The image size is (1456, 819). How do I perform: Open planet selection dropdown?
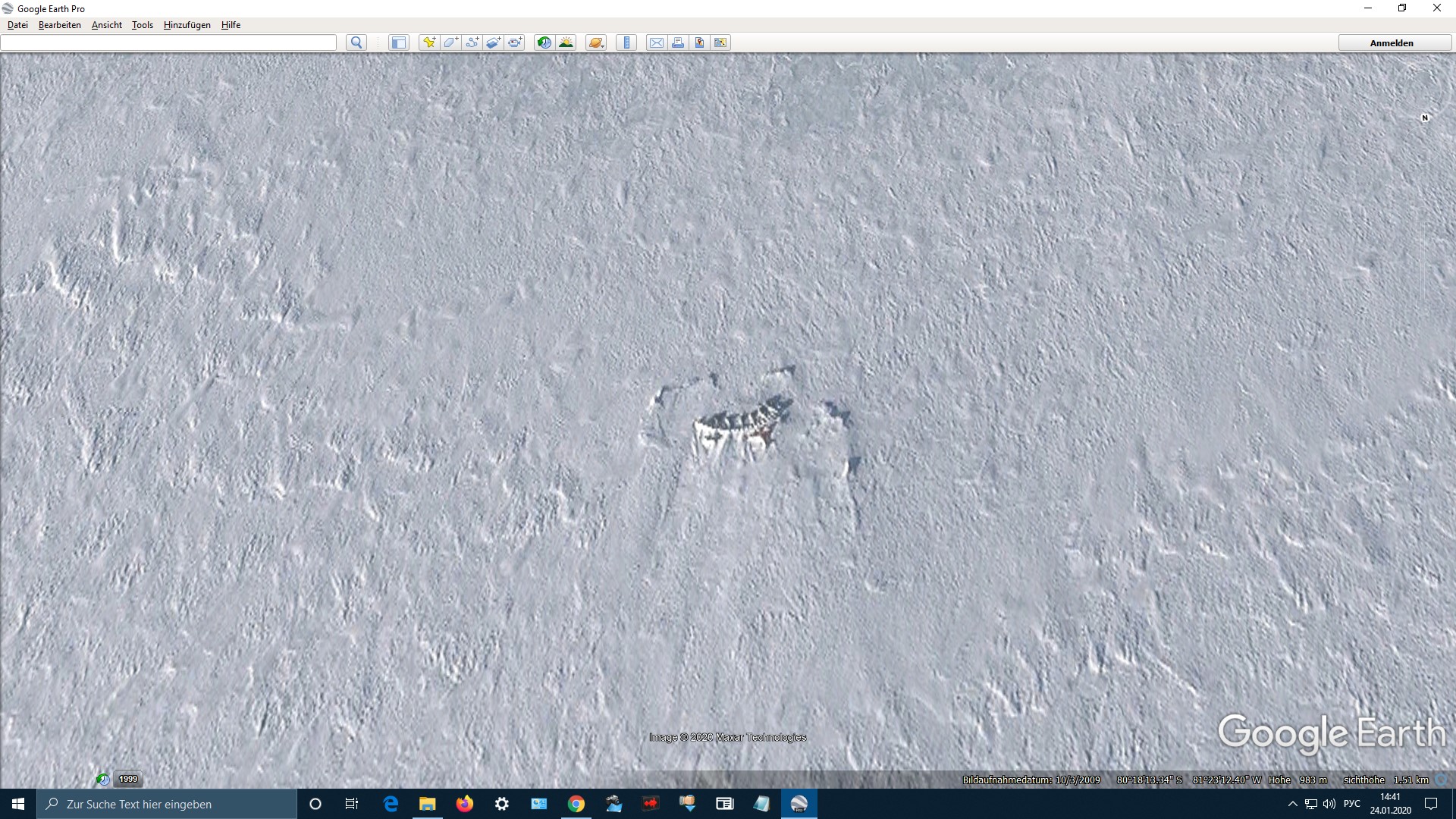(596, 43)
